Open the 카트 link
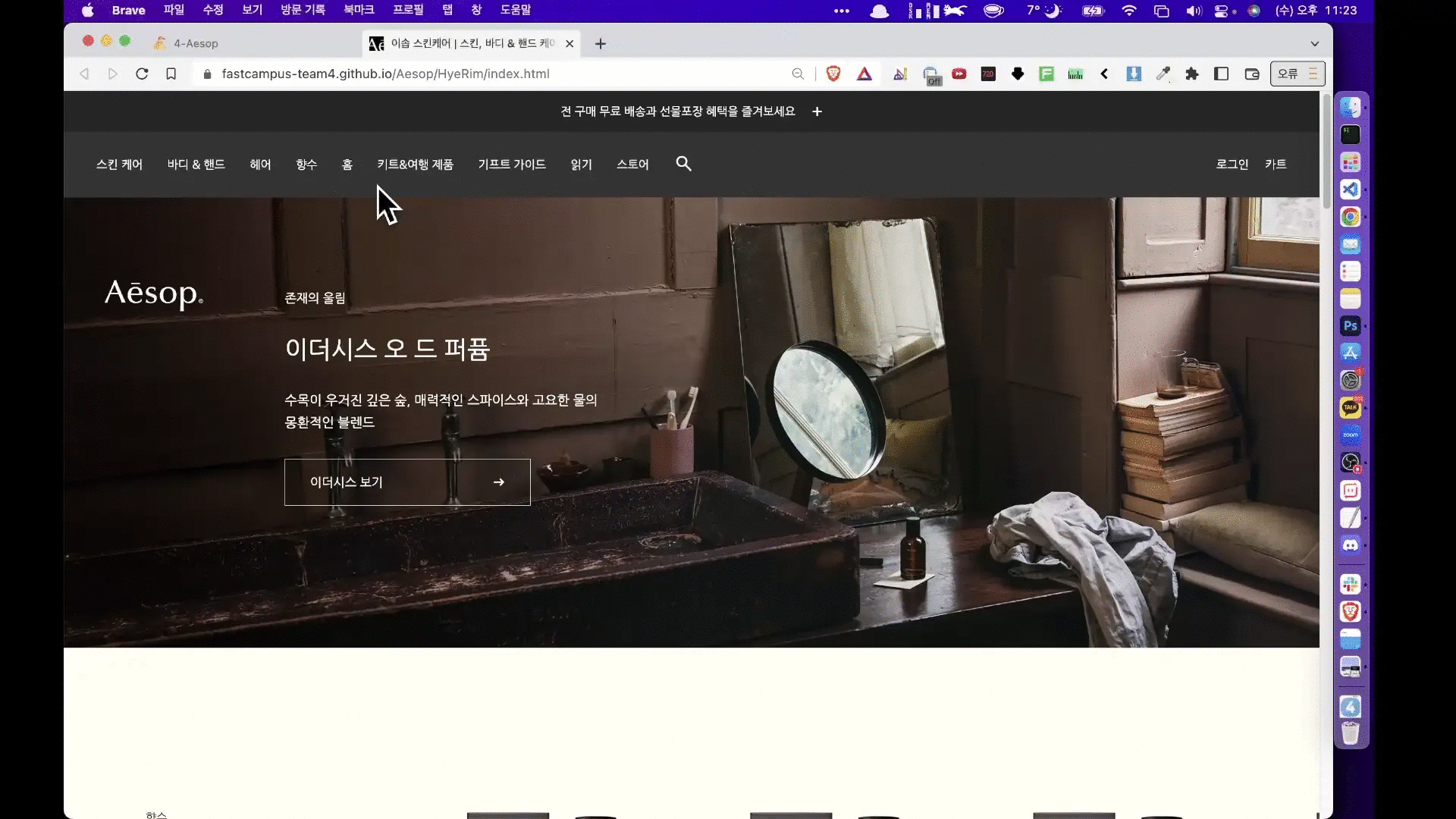The image size is (1456, 819). click(1276, 165)
